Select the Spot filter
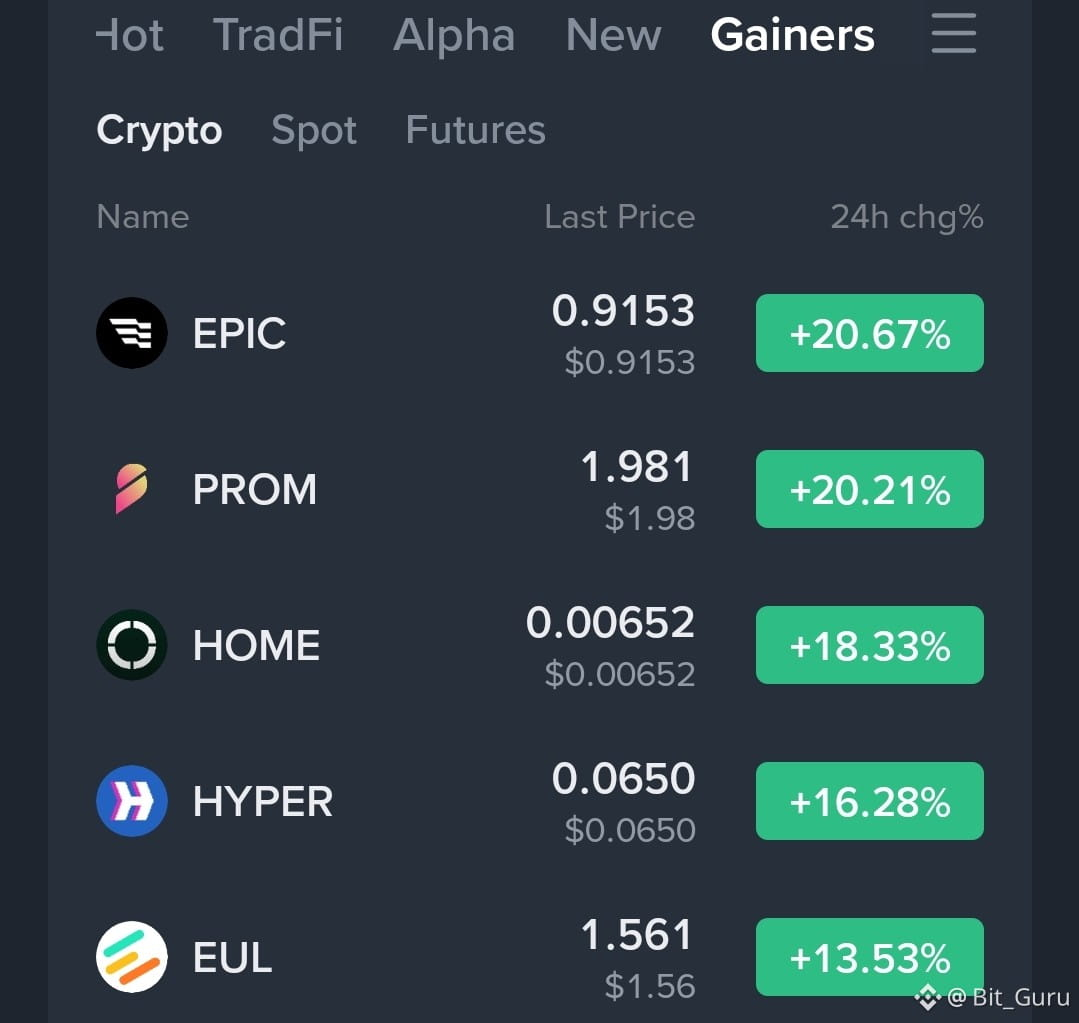This screenshot has height=1023, width=1079. click(x=314, y=130)
